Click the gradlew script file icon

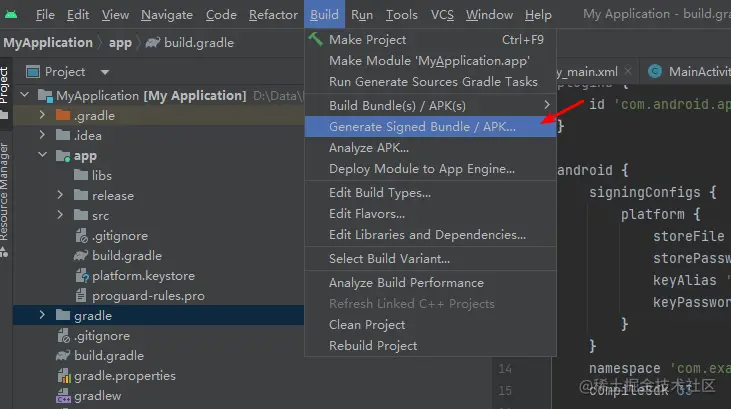coord(62,396)
